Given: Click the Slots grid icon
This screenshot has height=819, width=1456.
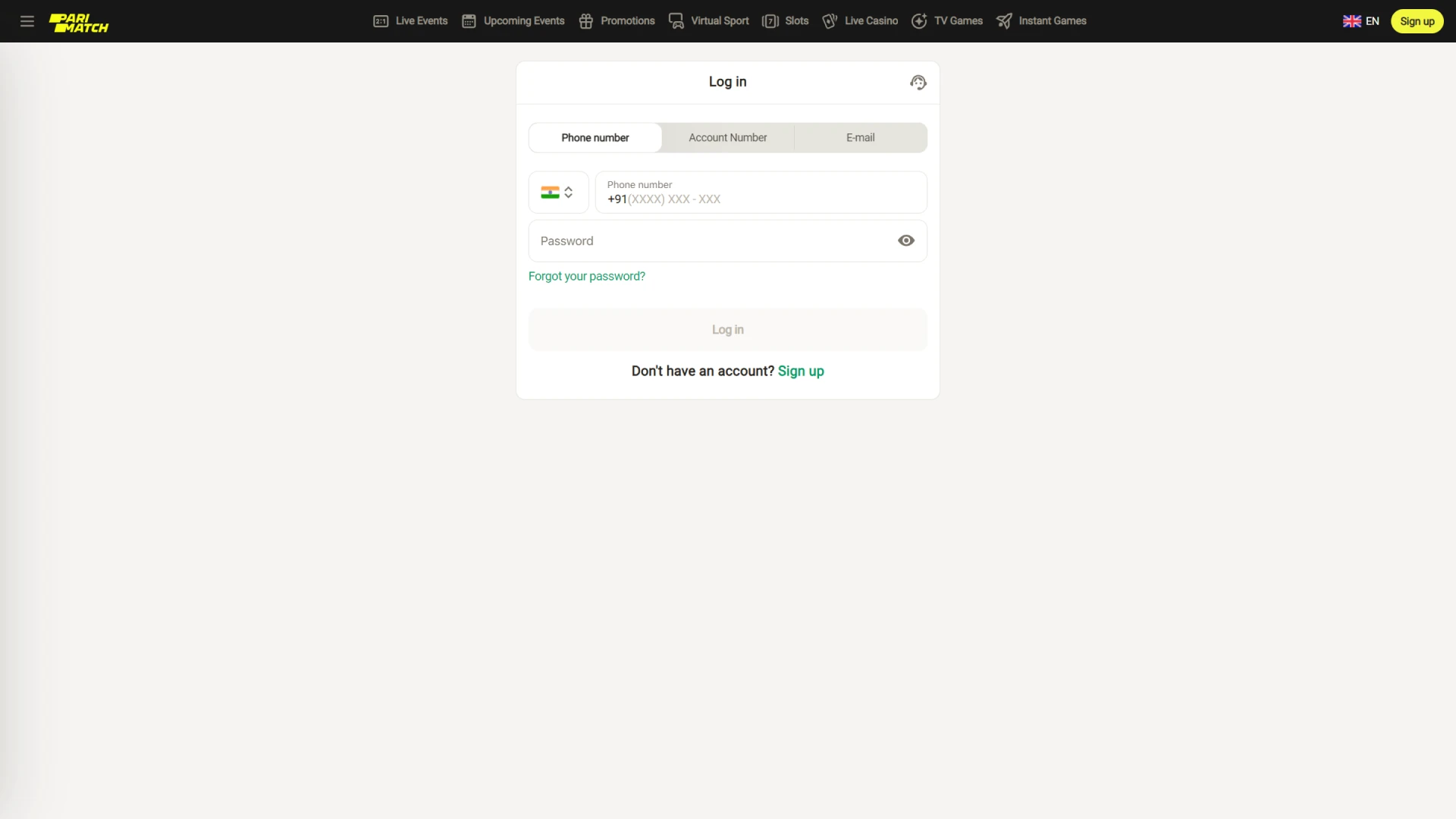Looking at the screenshot, I should coord(770,21).
